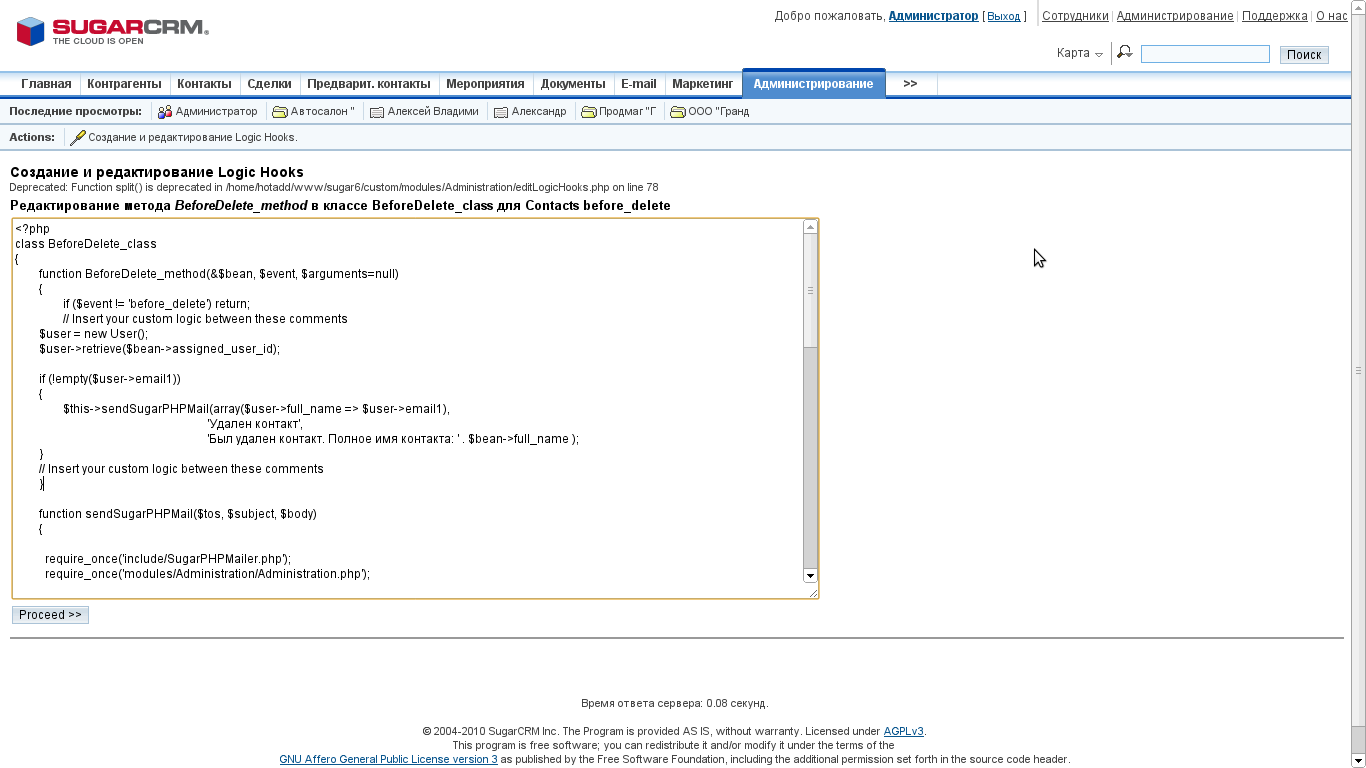Image resolution: width=1366 pixels, height=768 pixels.
Task: Open the Администратор profile link at top
Action: coord(933,16)
